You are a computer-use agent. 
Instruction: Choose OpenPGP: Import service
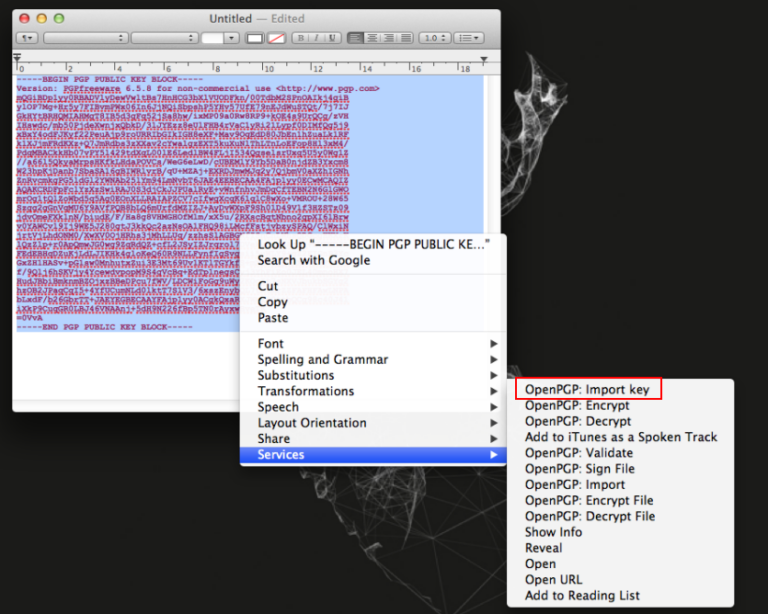tap(620, 485)
